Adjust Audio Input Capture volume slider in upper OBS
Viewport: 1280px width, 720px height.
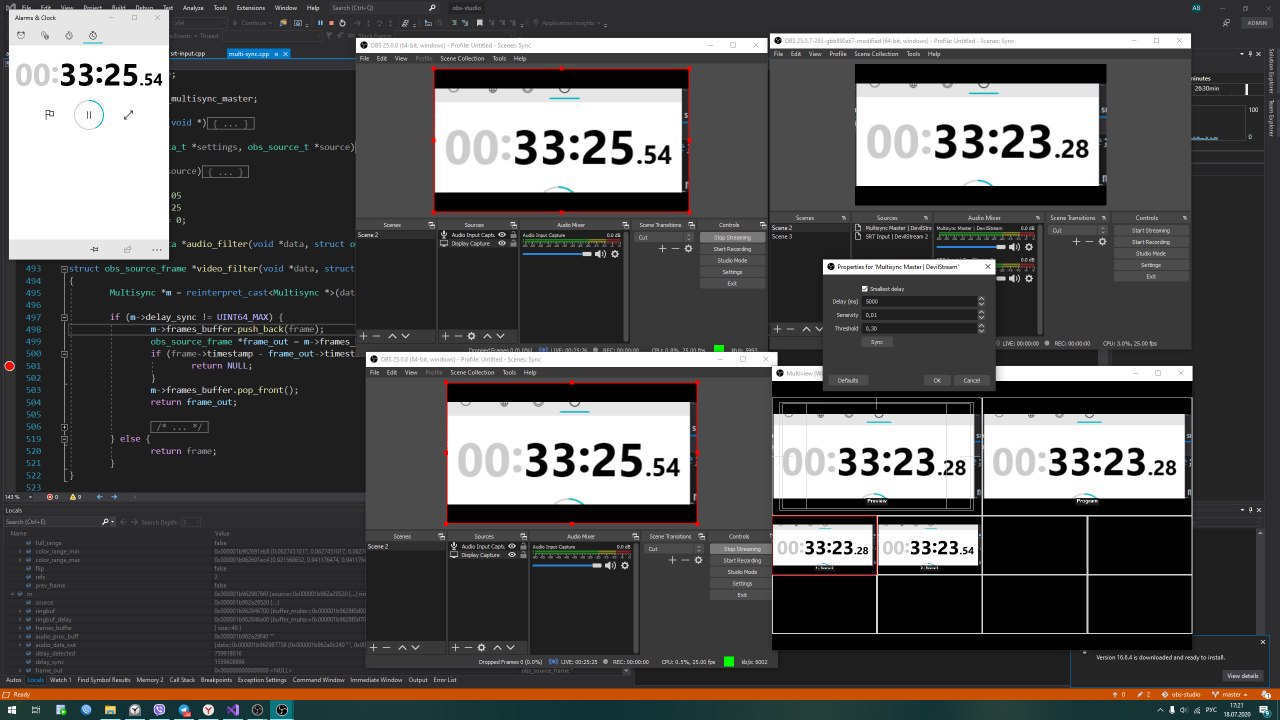(x=558, y=254)
